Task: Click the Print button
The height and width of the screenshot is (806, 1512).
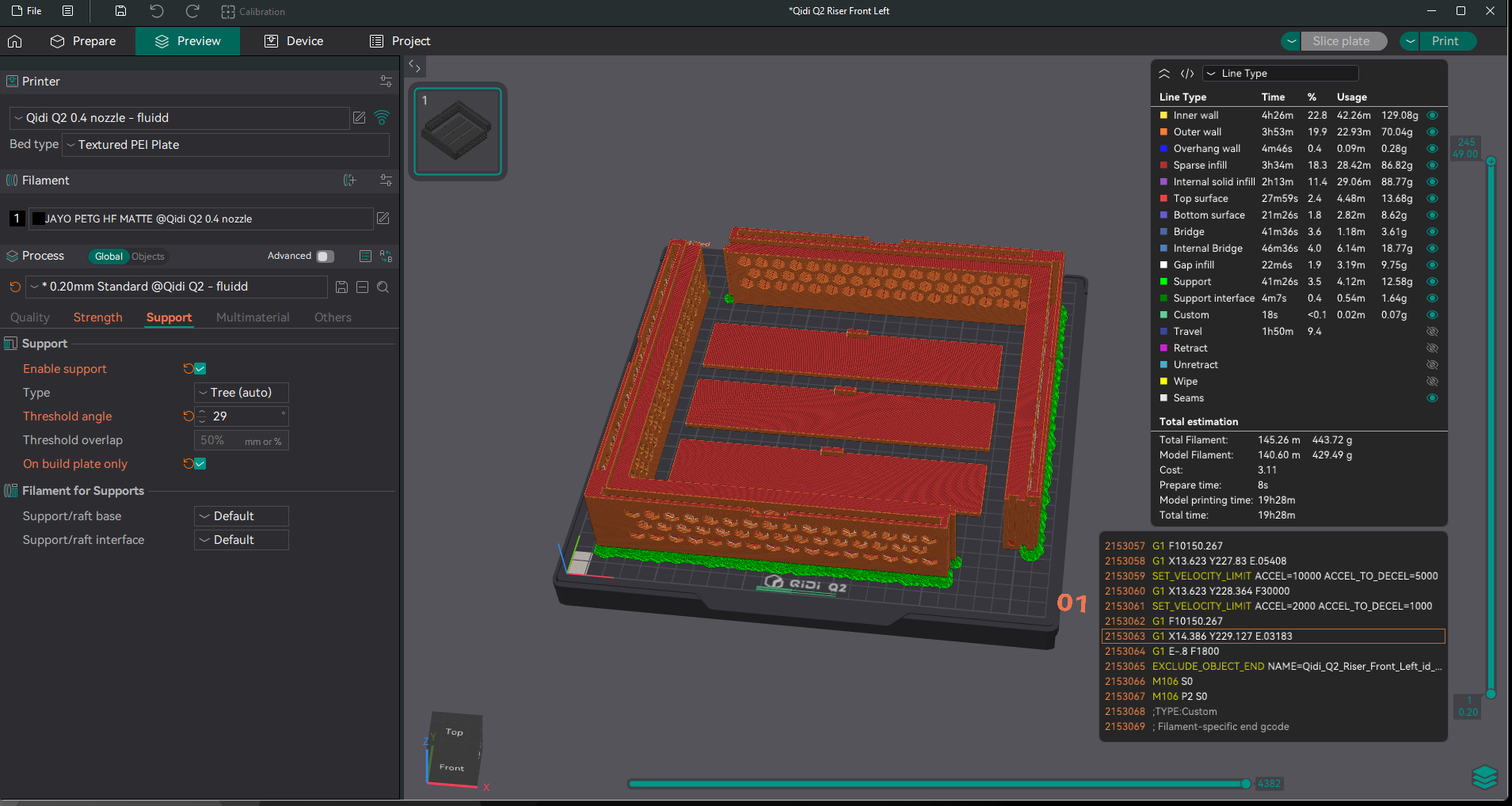Action: [1445, 41]
